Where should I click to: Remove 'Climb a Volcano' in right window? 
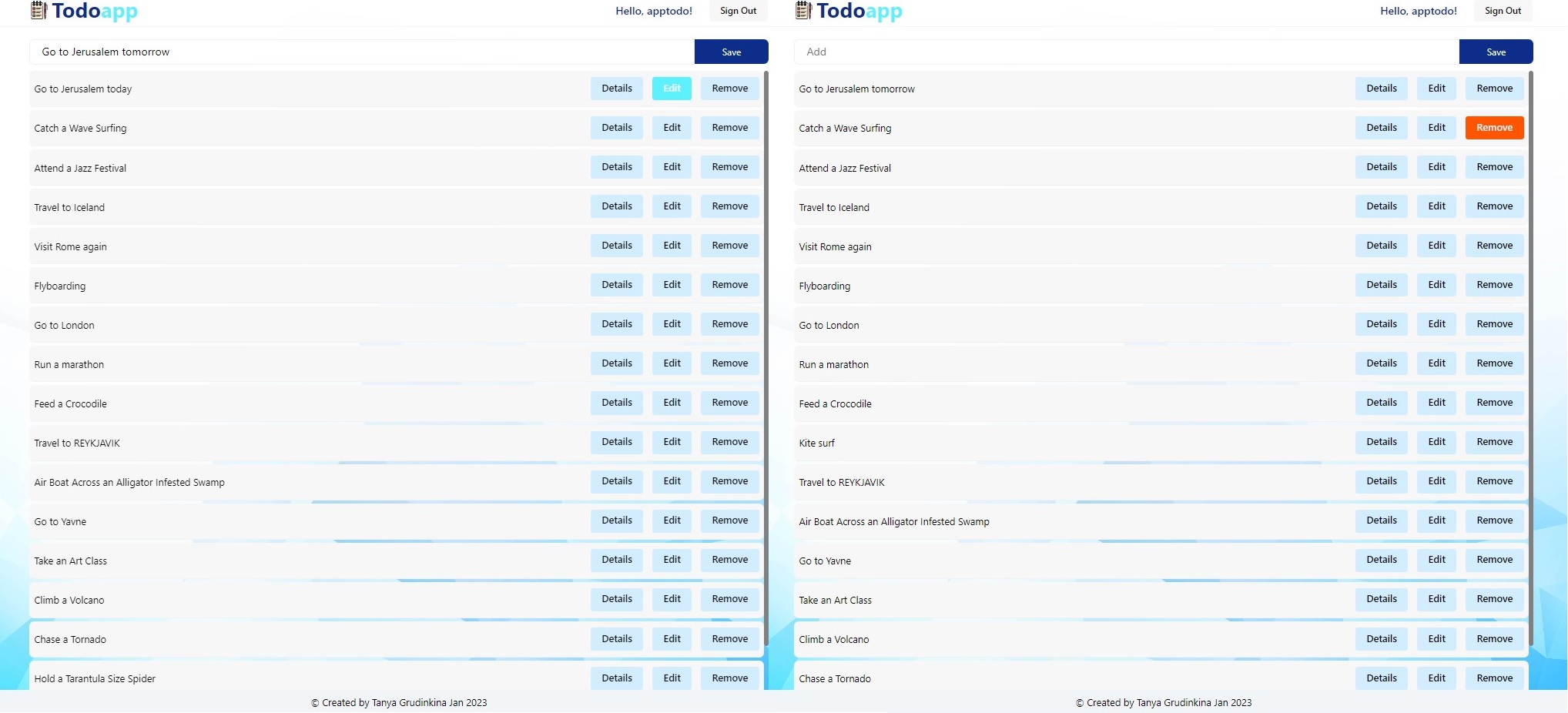tap(1495, 639)
